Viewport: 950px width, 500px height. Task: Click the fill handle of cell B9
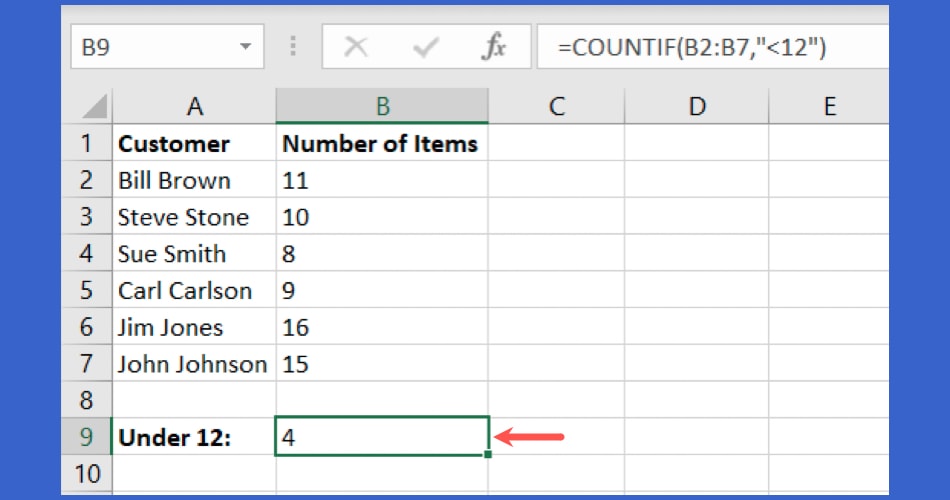tap(488, 454)
